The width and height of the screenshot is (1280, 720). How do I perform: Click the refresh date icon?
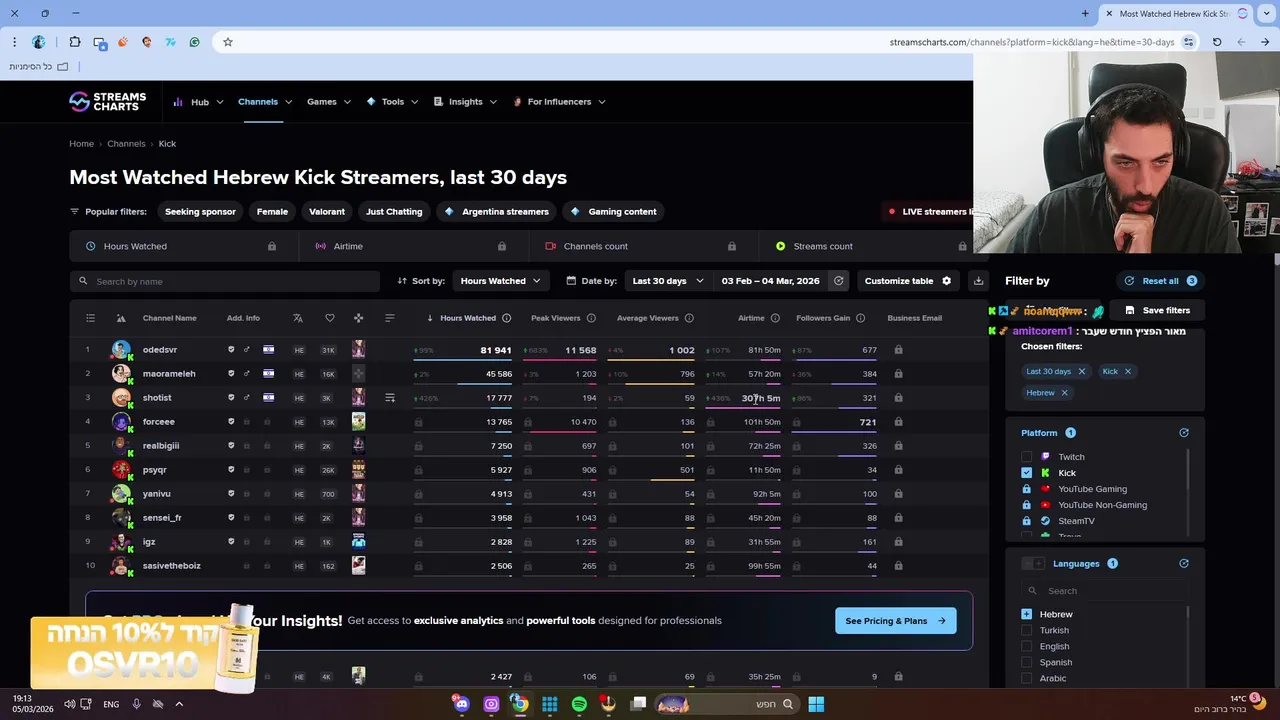pos(839,281)
